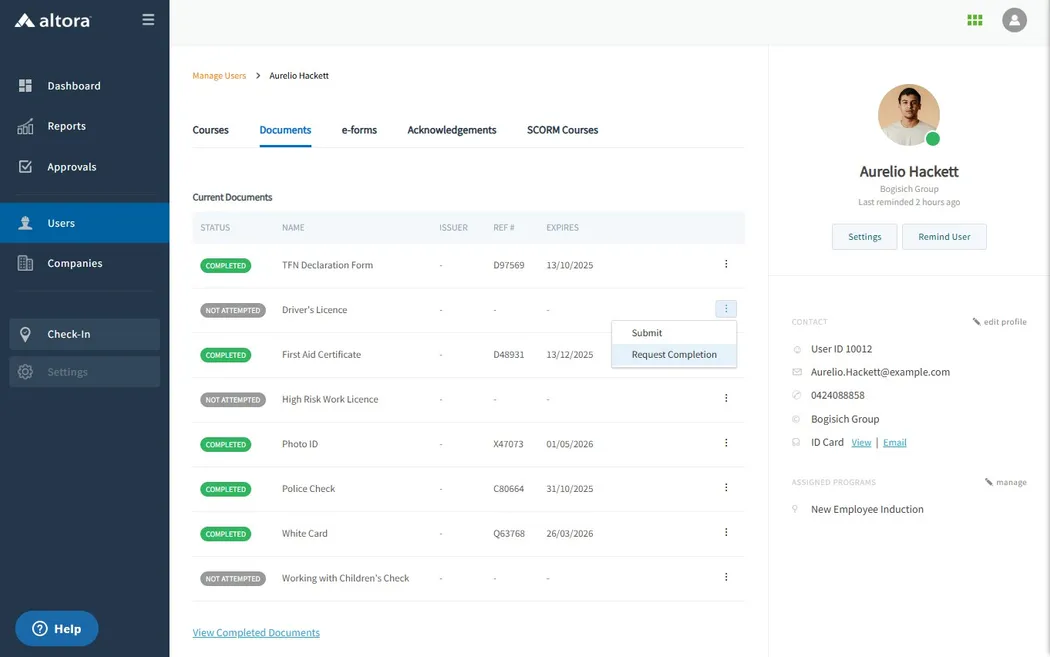Switch to the Documents tab

[x=285, y=130]
